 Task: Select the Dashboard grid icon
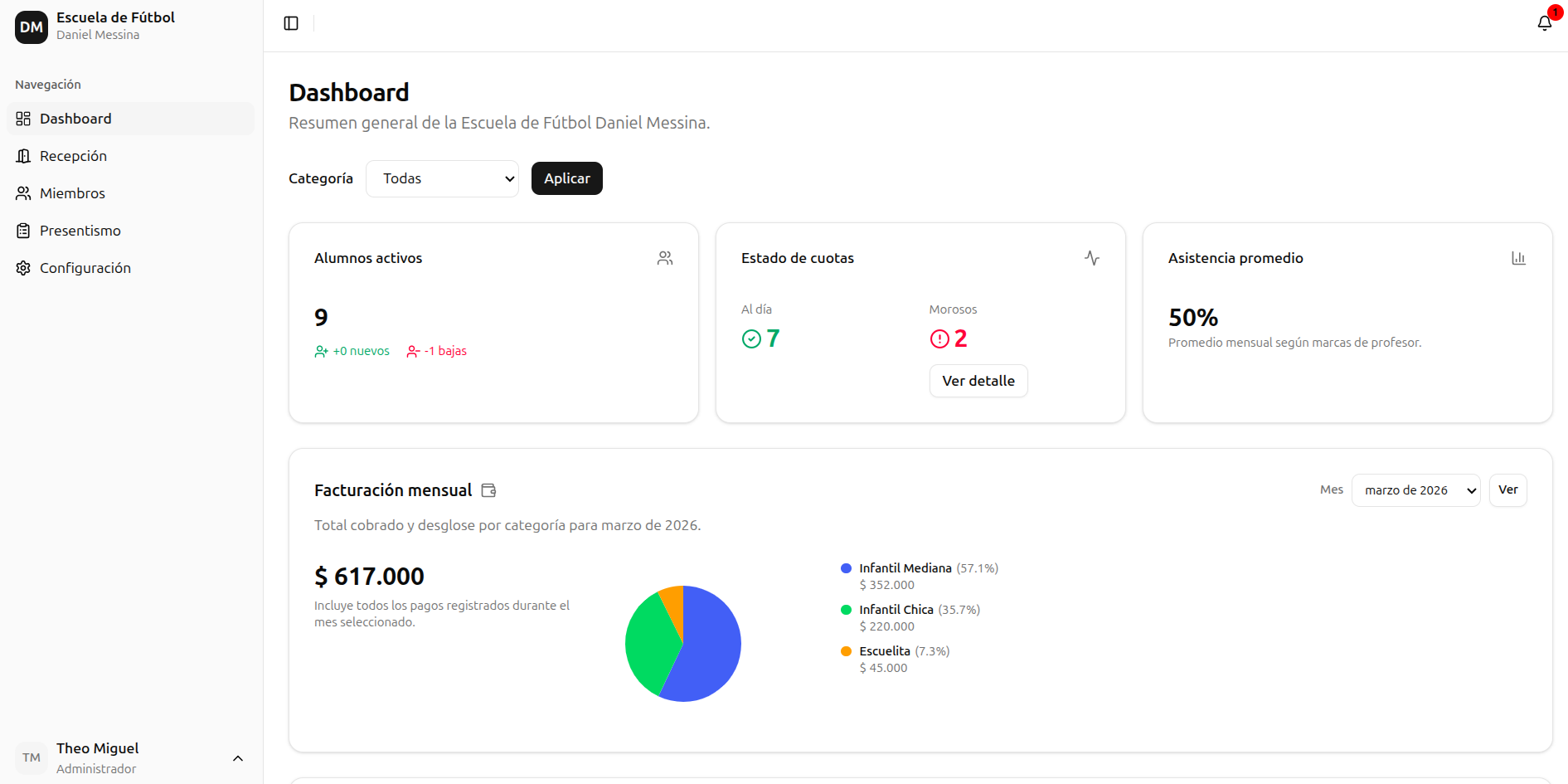(23, 118)
